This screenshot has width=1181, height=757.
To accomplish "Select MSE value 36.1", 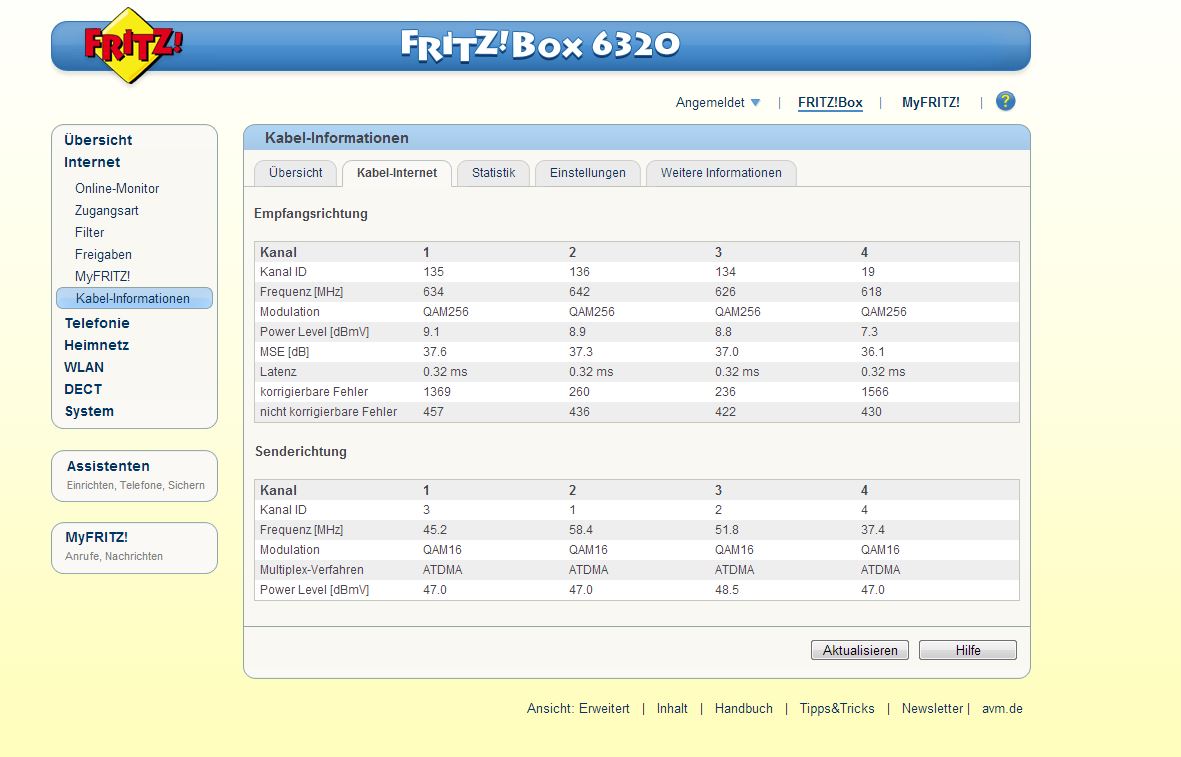I will [873, 352].
